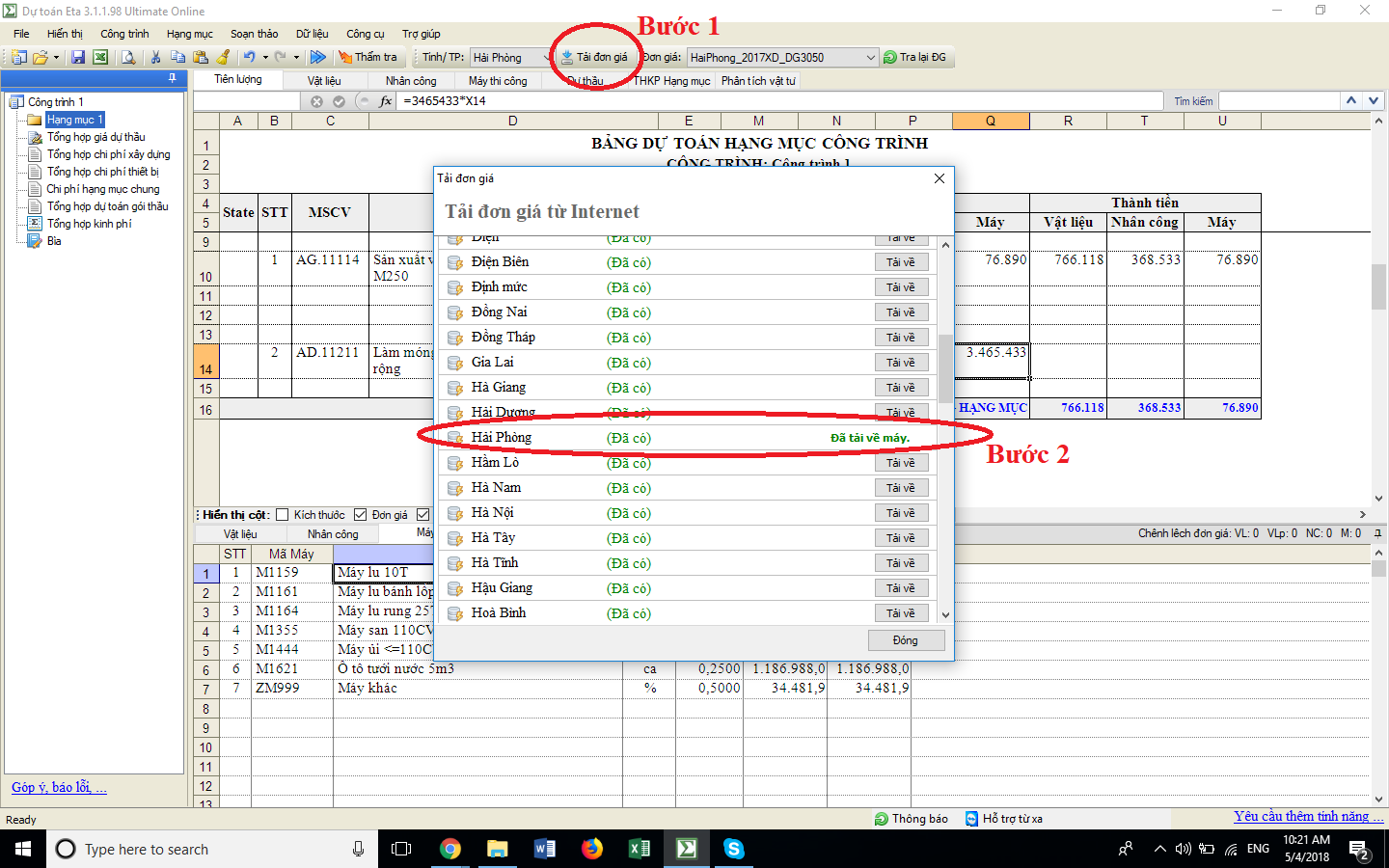Click the Paste clipboard icon
This screenshot has height=868, width=1389.
[x=200, y=58]
